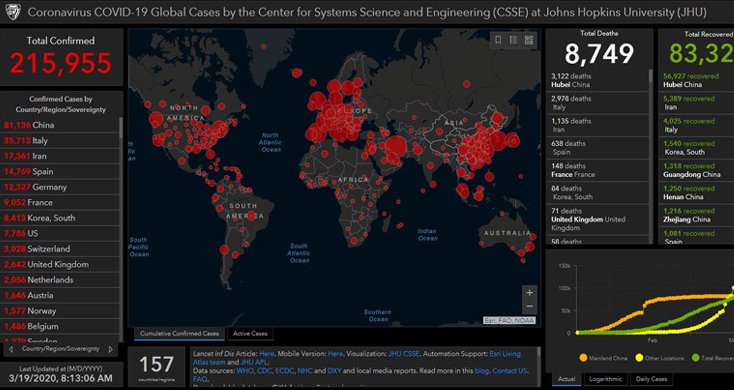734x390 pixels.
Task: Show the map legend list icon
Action: (x=514, y=40)
